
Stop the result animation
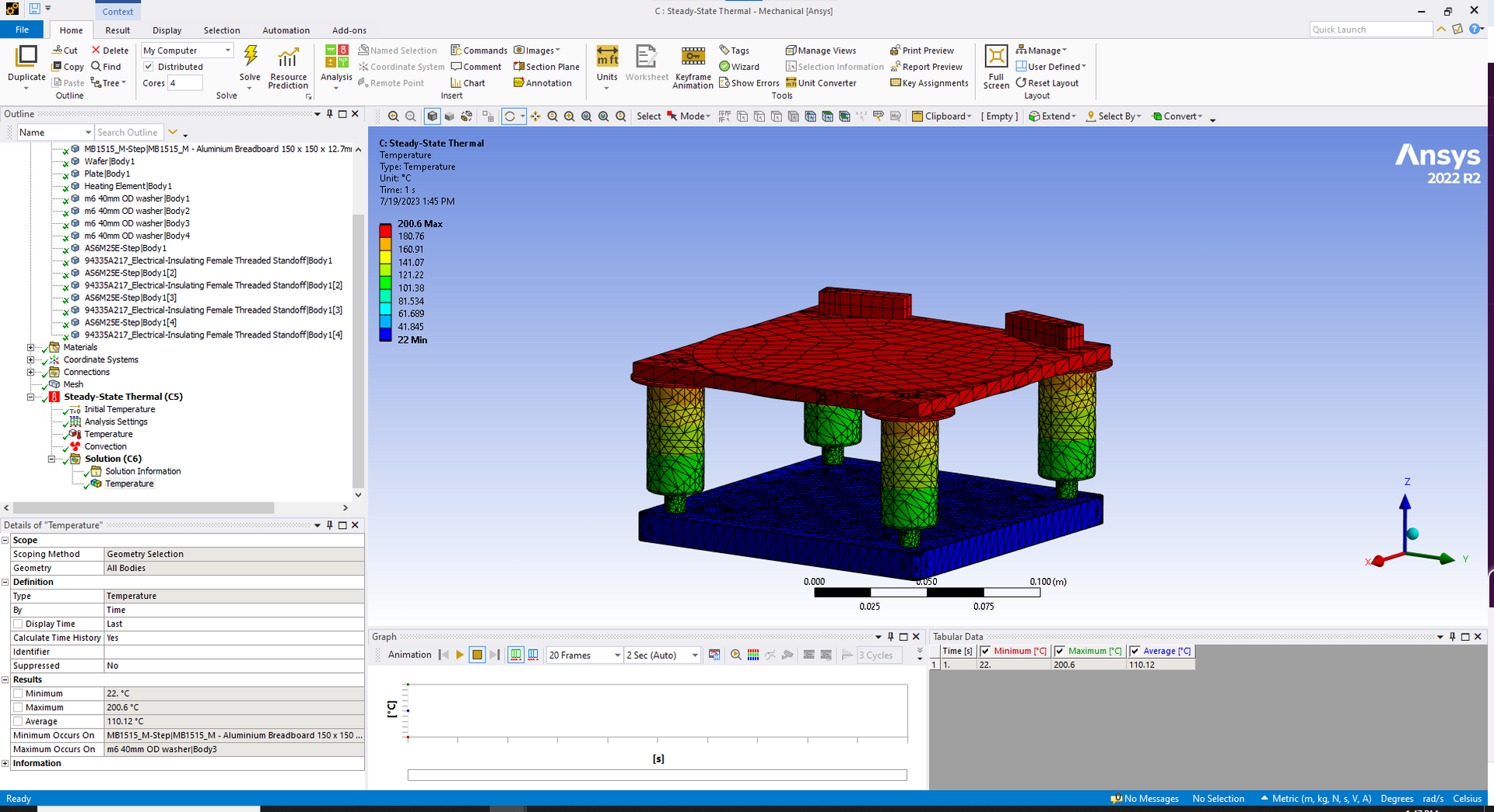tap(477, 655)
